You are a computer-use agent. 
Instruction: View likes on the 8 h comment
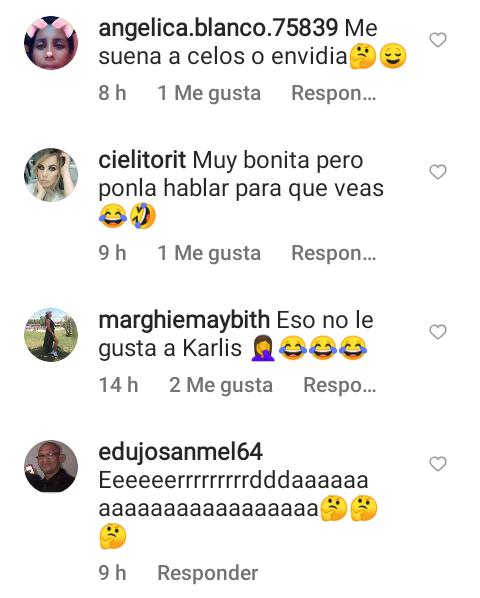[209, 93]
